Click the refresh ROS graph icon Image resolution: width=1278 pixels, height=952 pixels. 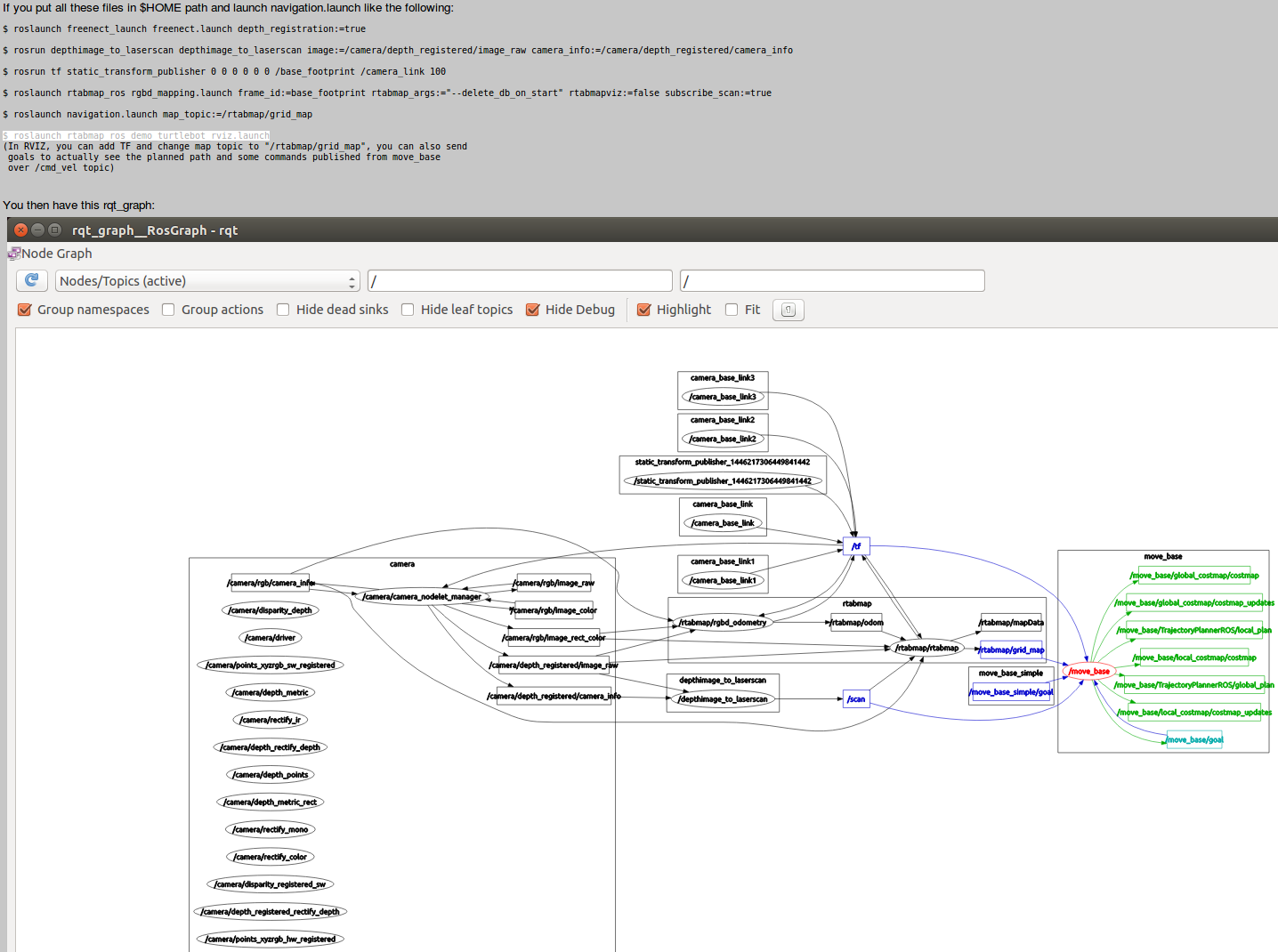(x=32, y=281)
